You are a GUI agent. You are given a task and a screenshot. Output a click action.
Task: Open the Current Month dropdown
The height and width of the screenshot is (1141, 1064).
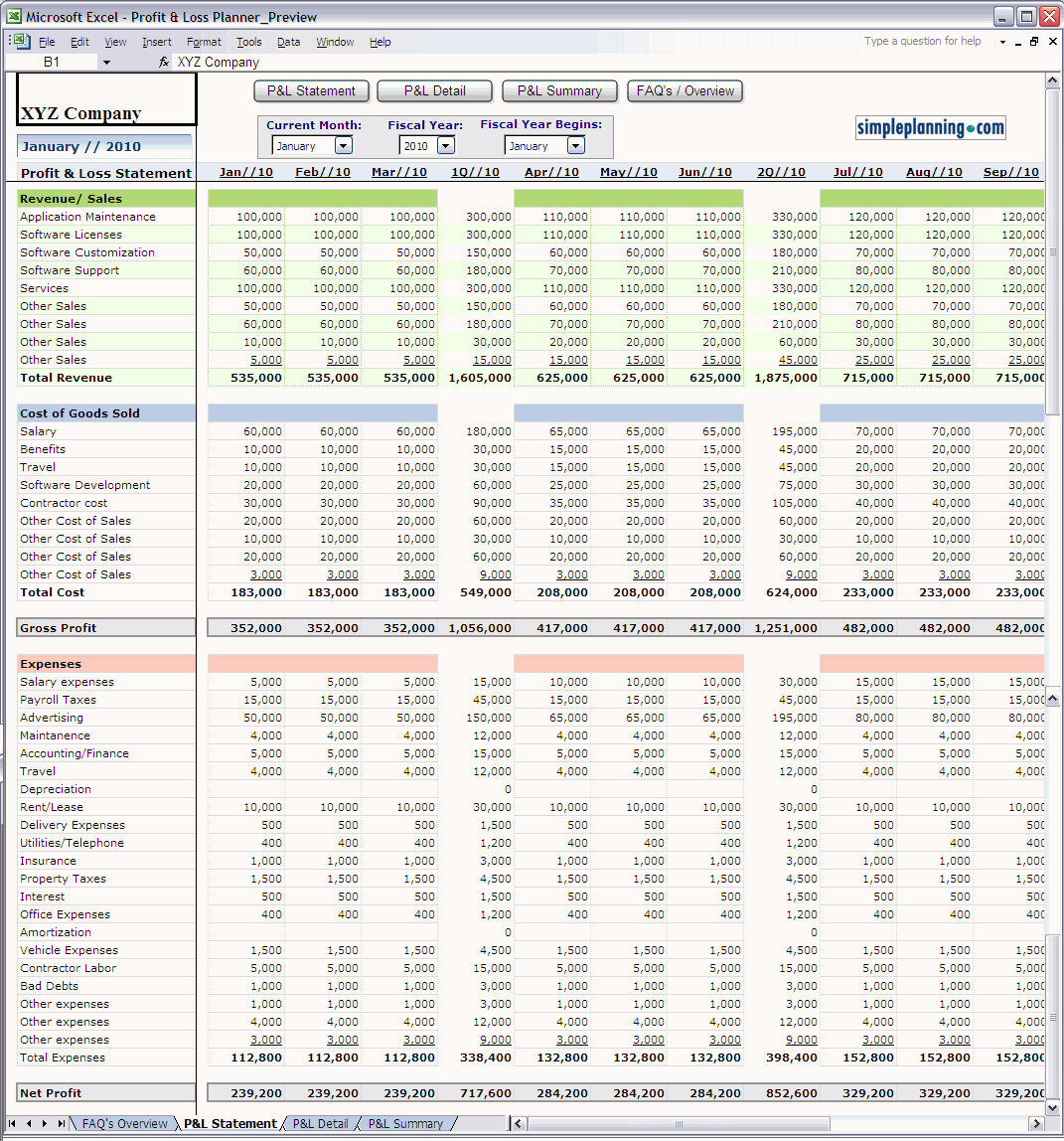(x=344, y=145)
